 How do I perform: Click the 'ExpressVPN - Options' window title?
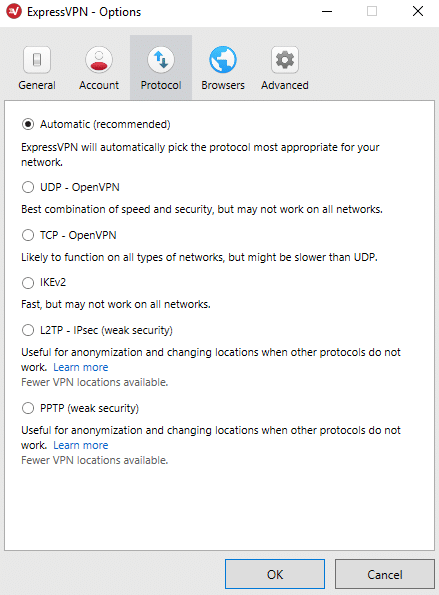[x=84, y=12]
